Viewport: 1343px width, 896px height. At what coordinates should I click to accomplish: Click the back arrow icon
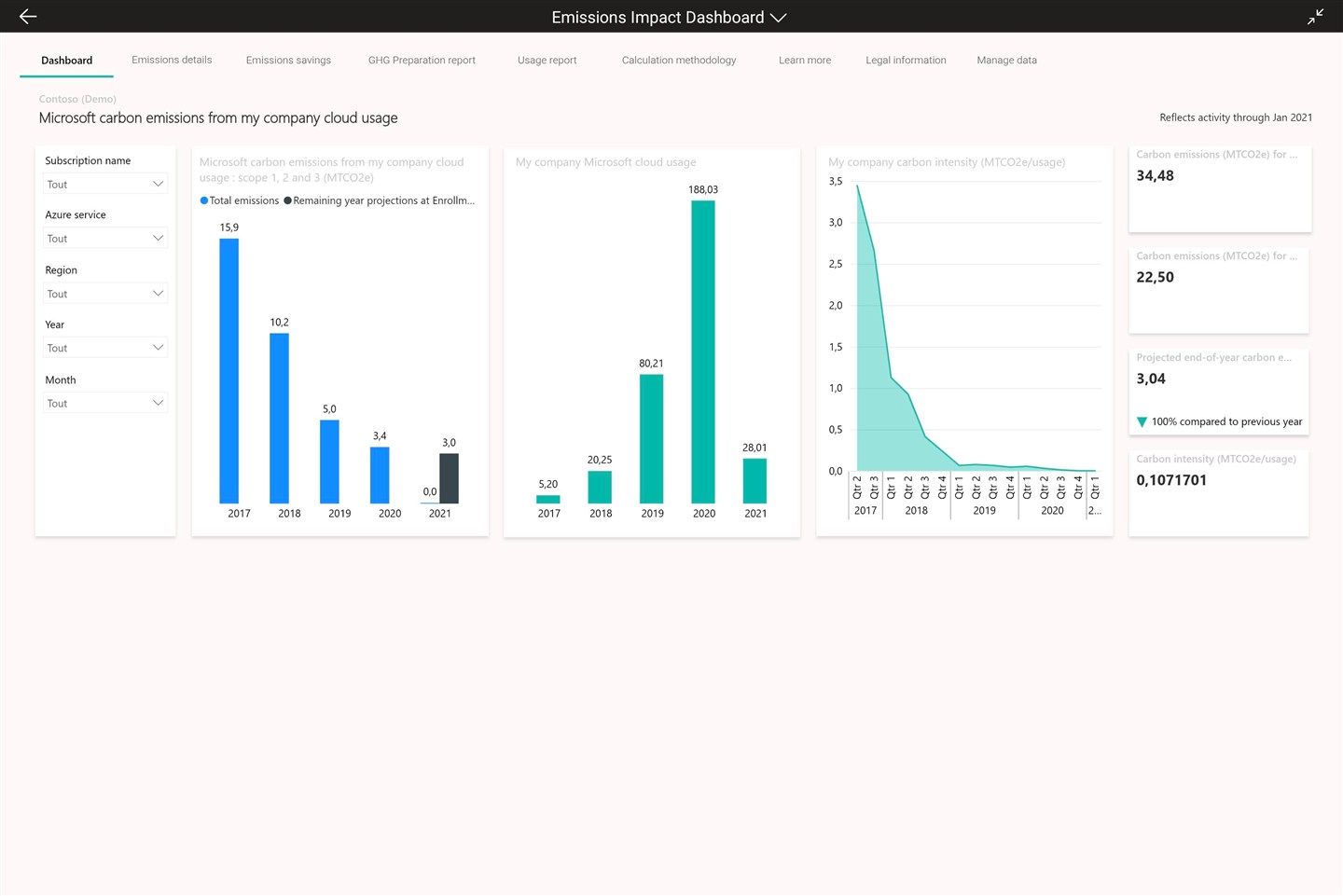[x=28, y=16]
